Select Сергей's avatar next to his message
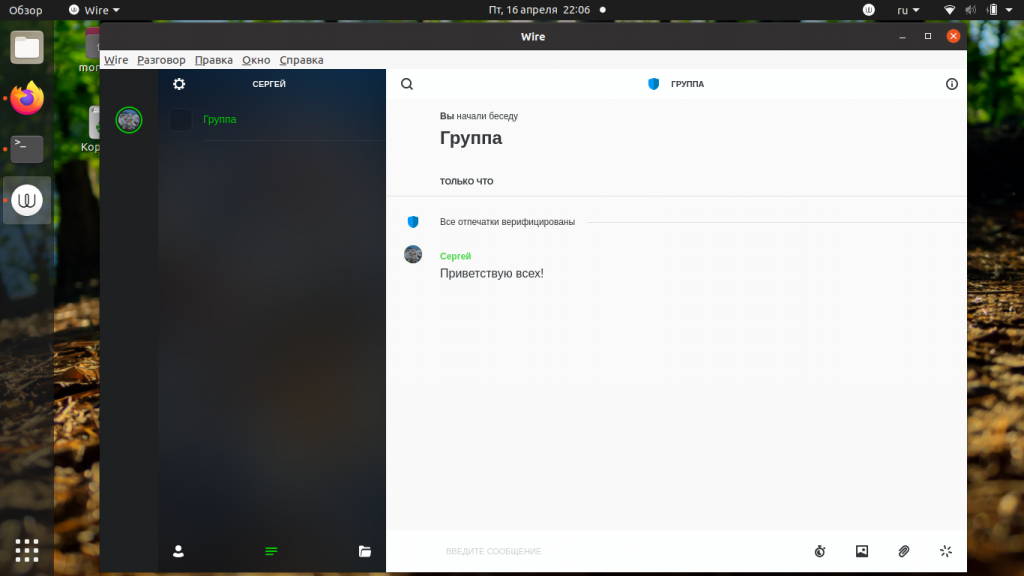 tap(413, 254)
